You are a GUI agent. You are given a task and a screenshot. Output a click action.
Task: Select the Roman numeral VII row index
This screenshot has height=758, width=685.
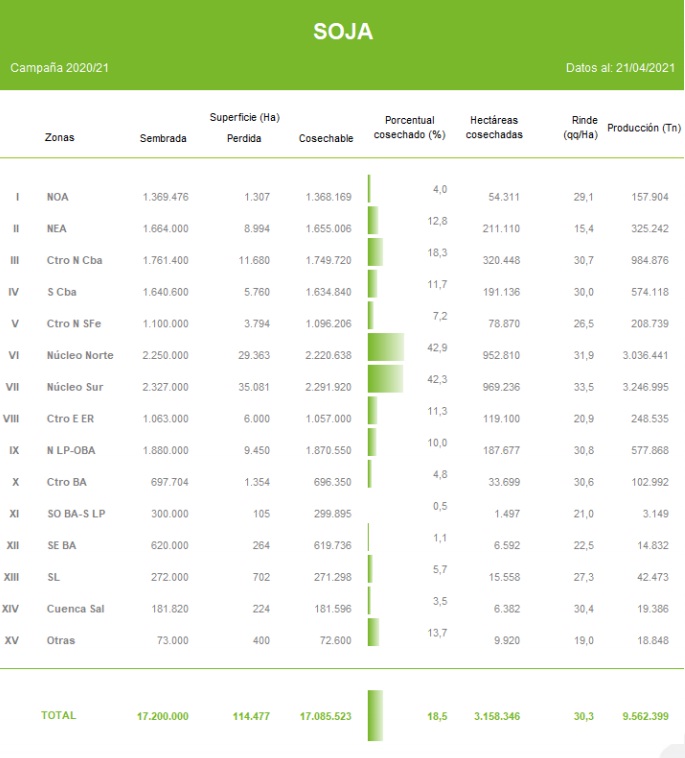pyautogui.click(x=15, y=387)
